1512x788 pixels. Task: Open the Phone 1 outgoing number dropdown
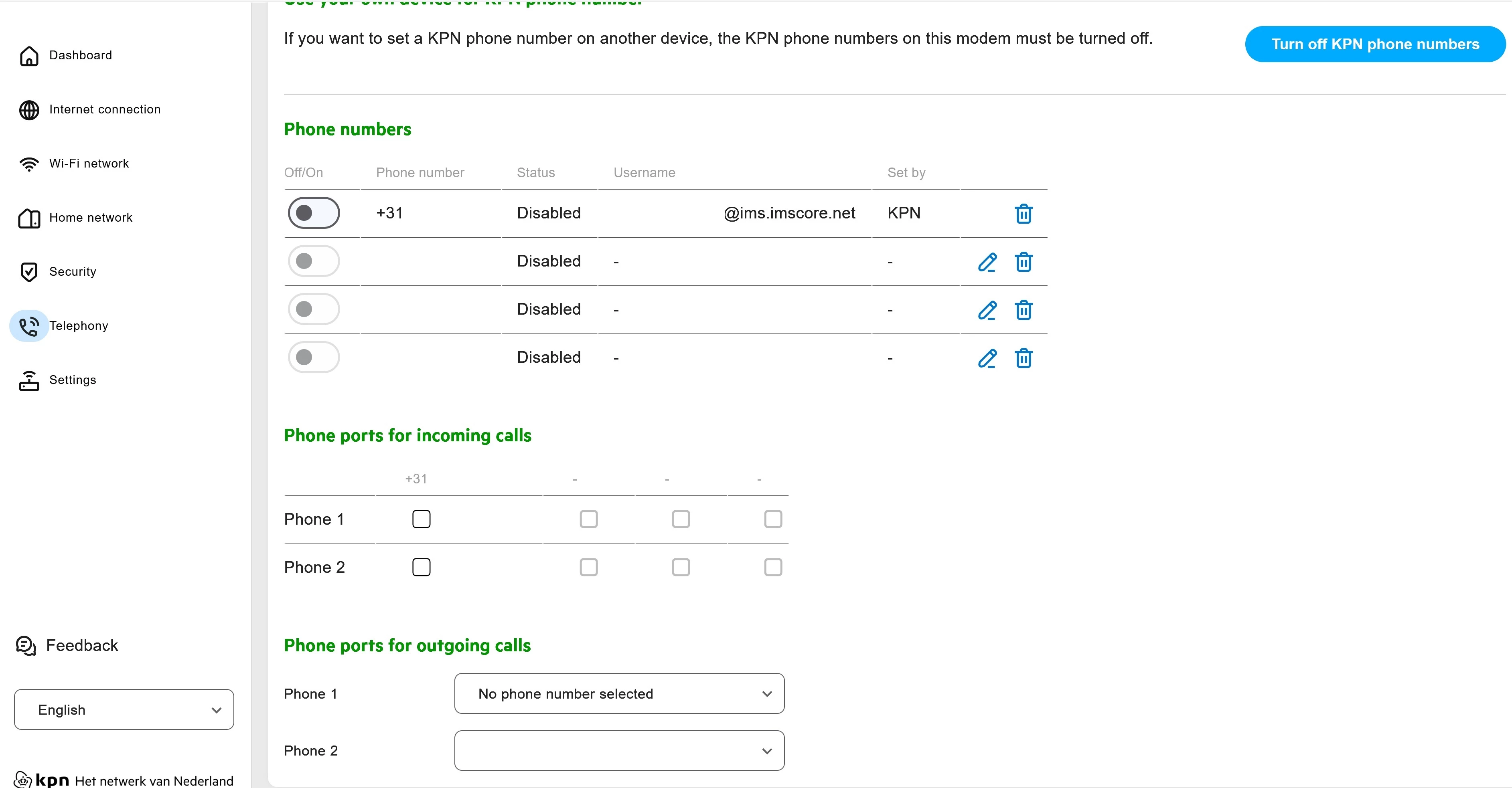(619, 693)
